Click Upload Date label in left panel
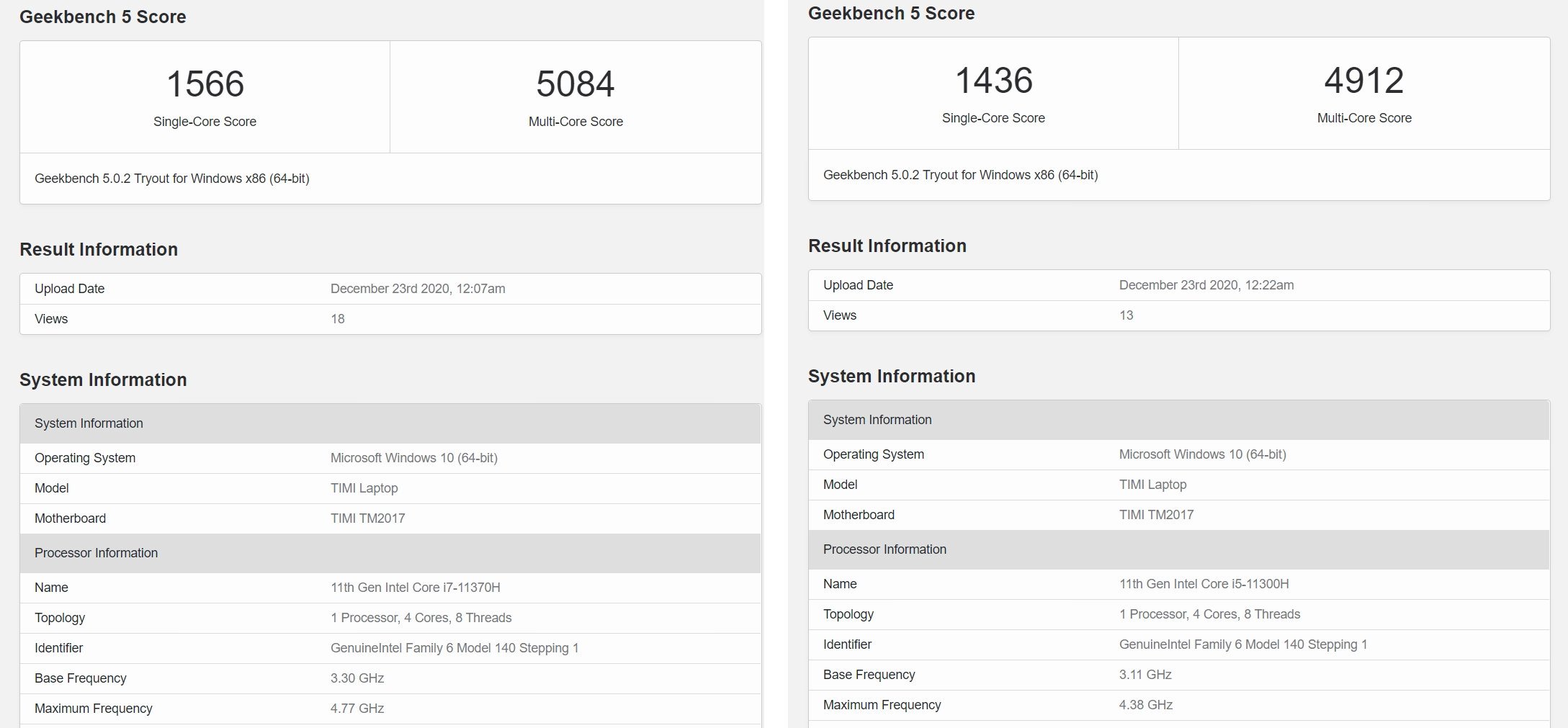The image size is (1568, 728). (70, 289)
